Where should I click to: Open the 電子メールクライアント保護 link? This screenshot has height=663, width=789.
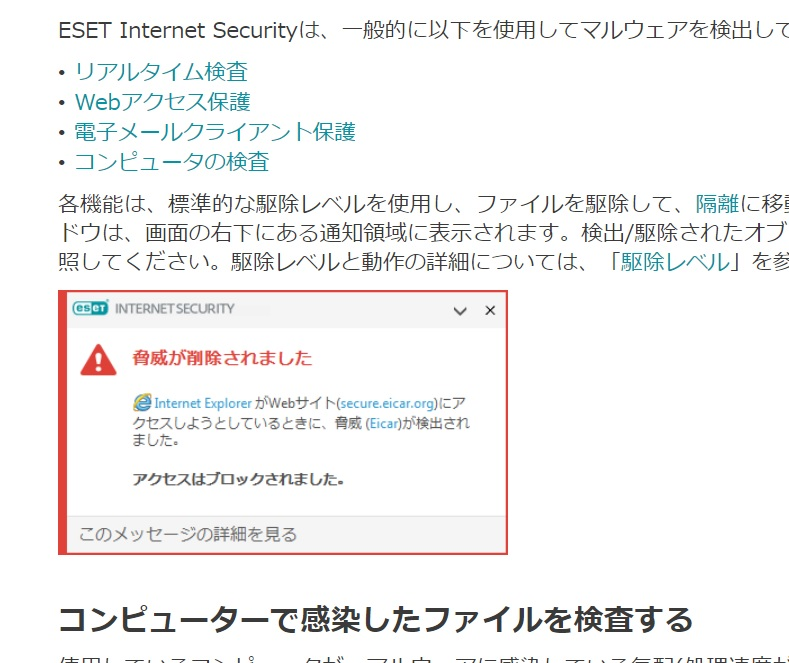point(215,132)
